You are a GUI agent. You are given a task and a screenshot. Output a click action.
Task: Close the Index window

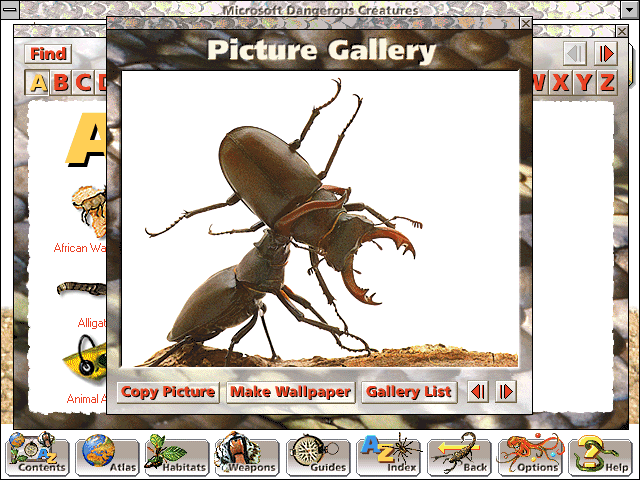click(x=622, y=31)
